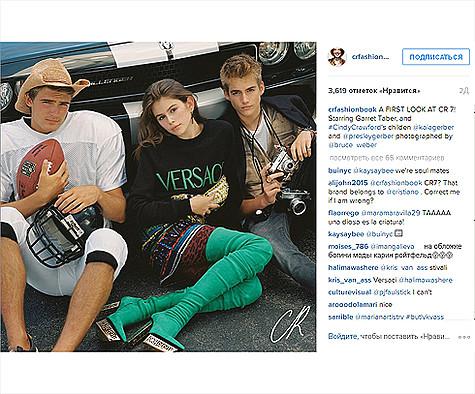The image size is (475, 394).
Task: Open the @cristiano mention in comment
Action: point(402,192)
